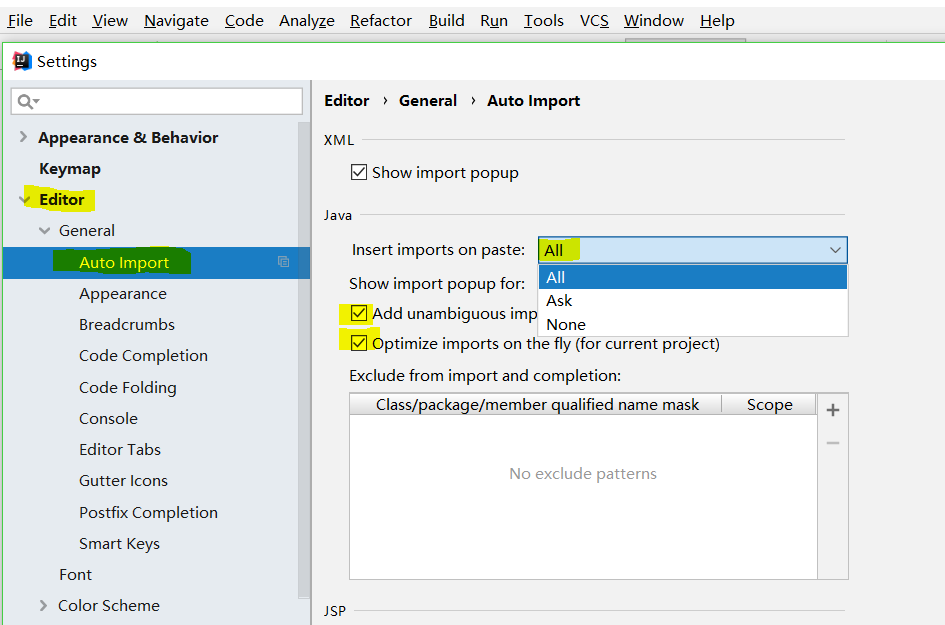This screenshot has height=625, width=945.
Task: Open the Window menu
Action: pos(654,20)
